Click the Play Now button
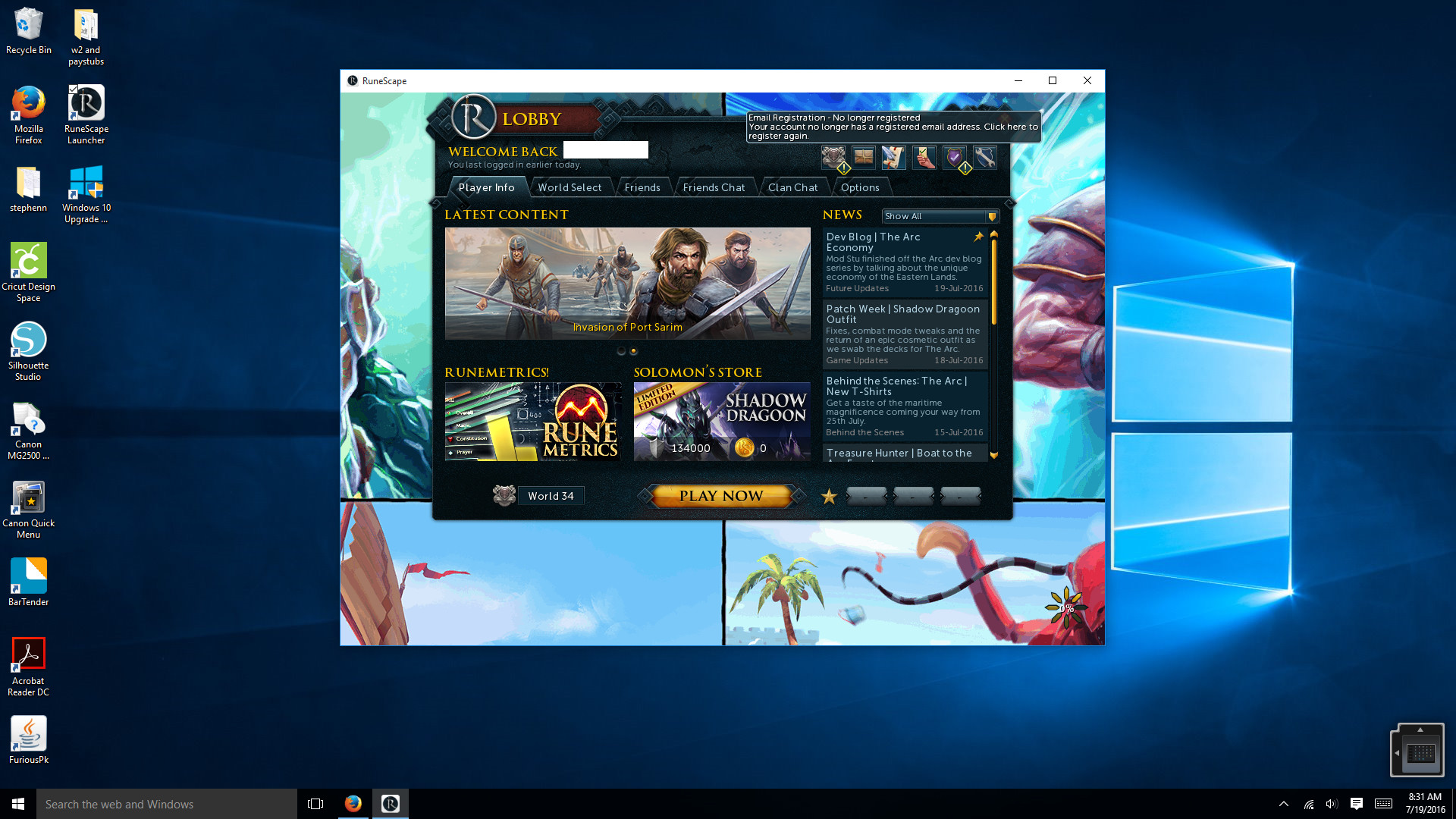 (721, 496)
